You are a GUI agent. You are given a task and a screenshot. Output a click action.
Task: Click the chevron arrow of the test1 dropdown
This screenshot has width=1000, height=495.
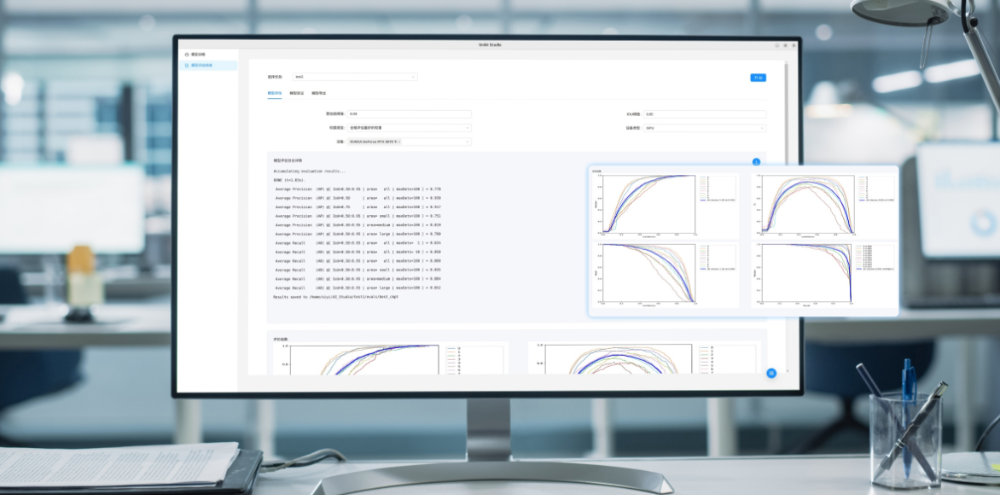click(x=413, y=77)
